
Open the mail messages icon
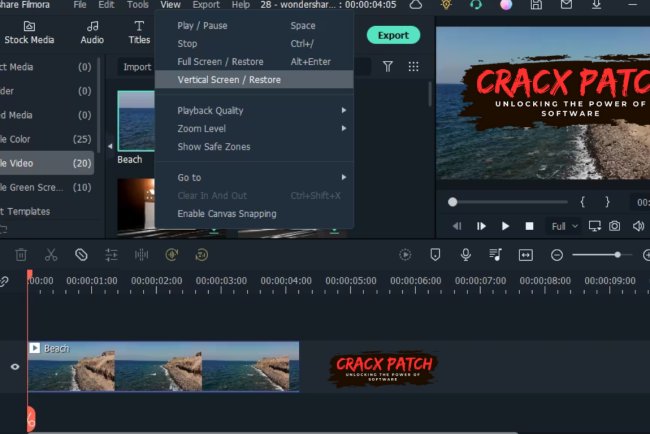click(x=566, y=5)
